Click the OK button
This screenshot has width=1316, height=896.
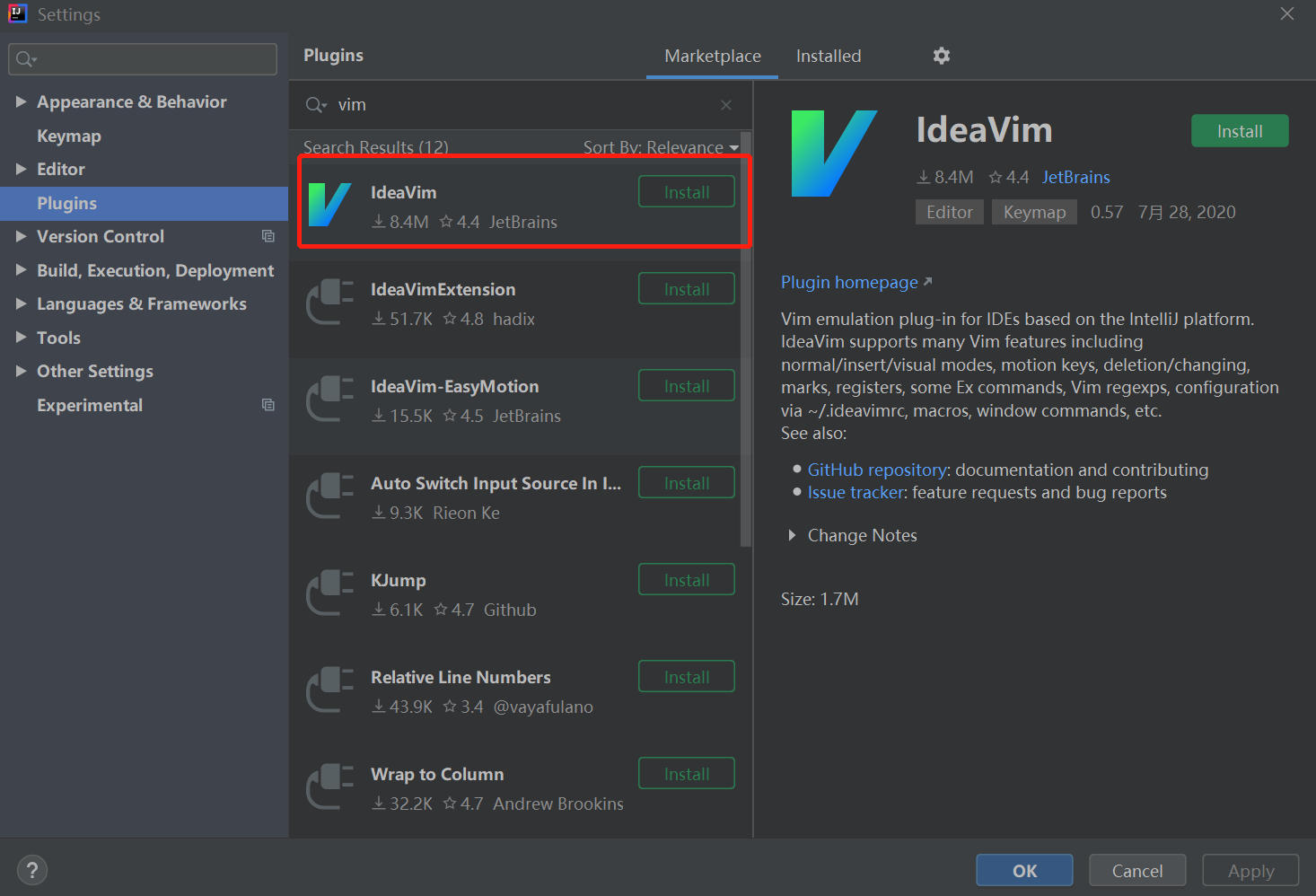(1024, 870)
